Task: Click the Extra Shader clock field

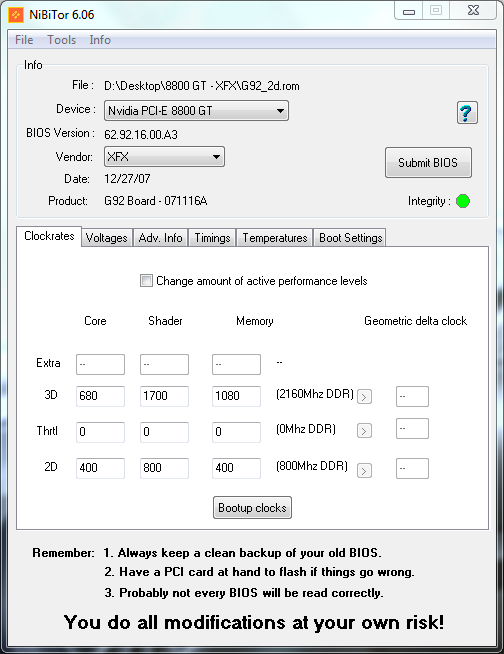Action: (x=164, y=364)
